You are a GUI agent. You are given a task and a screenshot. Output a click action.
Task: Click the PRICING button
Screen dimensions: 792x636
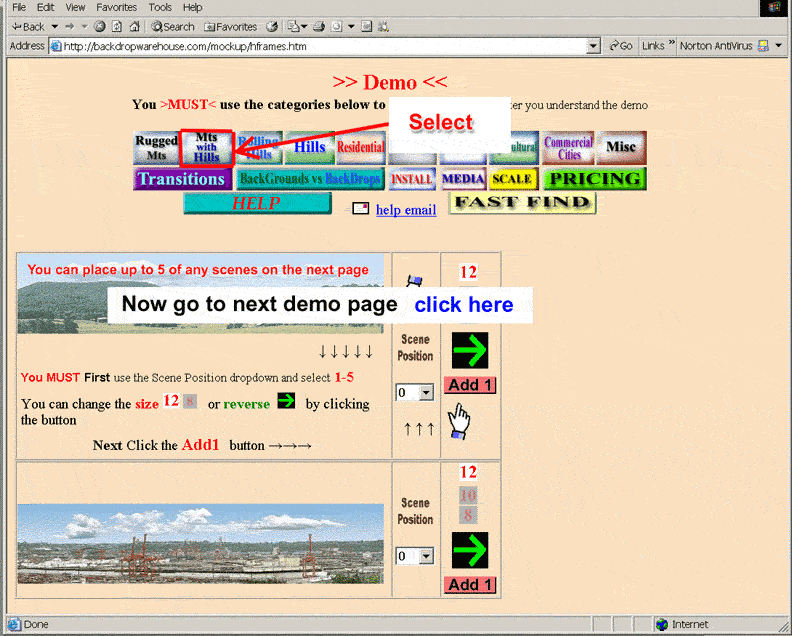click(x=594, y=179)
